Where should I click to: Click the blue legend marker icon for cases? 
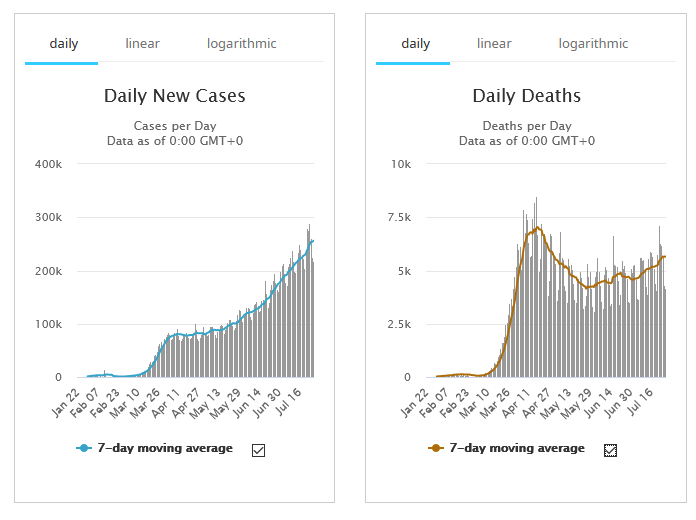(84, 449)
